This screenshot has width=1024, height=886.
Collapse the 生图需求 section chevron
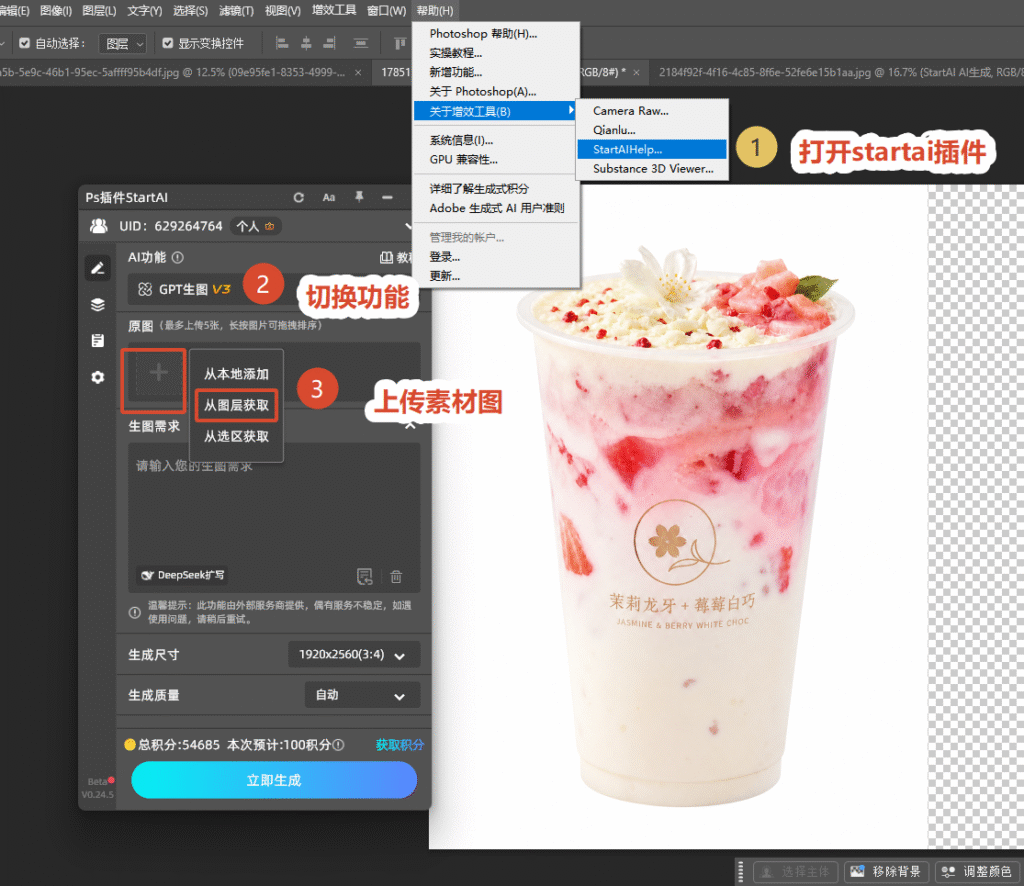click(410, 426)
